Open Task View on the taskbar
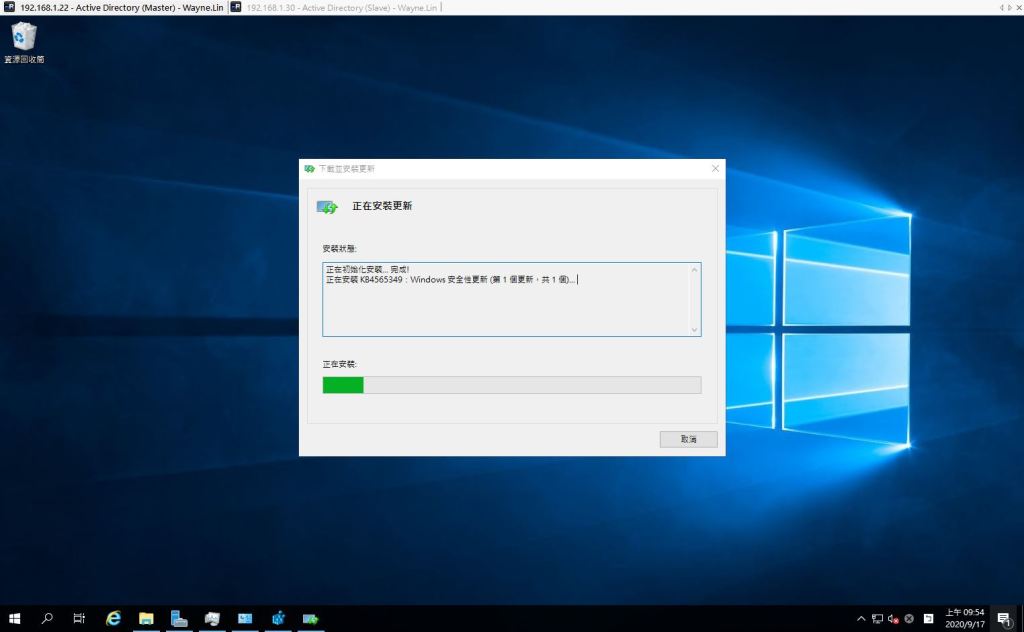Image resolution: width=1024 pixels, height=632 pixels. tap(79, 619)
